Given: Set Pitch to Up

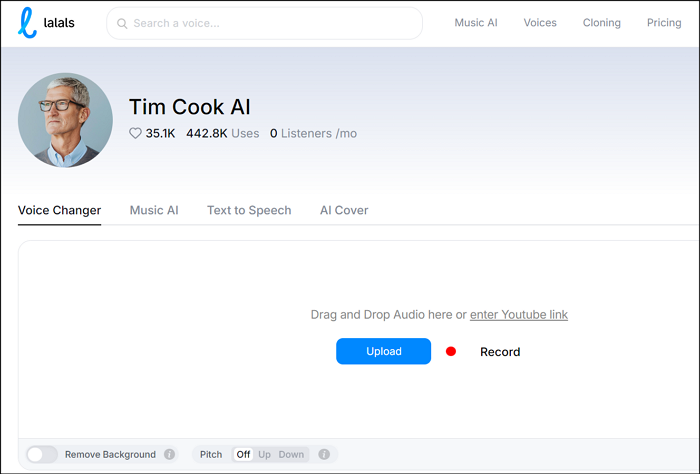Looking at the screenshot, I should click(264, 454).
